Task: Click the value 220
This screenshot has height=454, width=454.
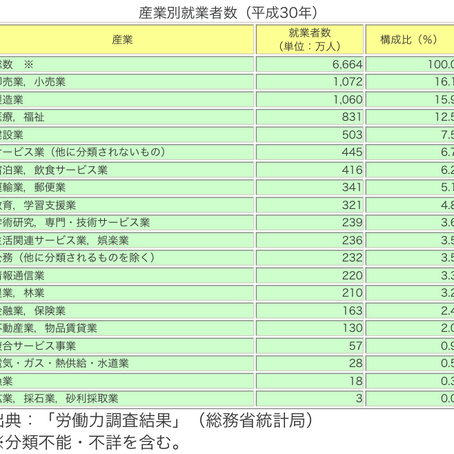Action: (x=352, y=276)
